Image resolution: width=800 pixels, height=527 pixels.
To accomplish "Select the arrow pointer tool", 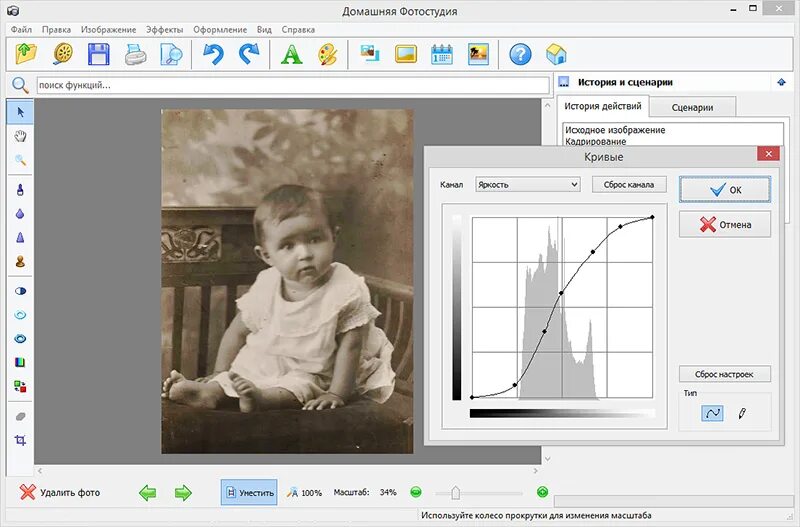I will pos(20,112).
